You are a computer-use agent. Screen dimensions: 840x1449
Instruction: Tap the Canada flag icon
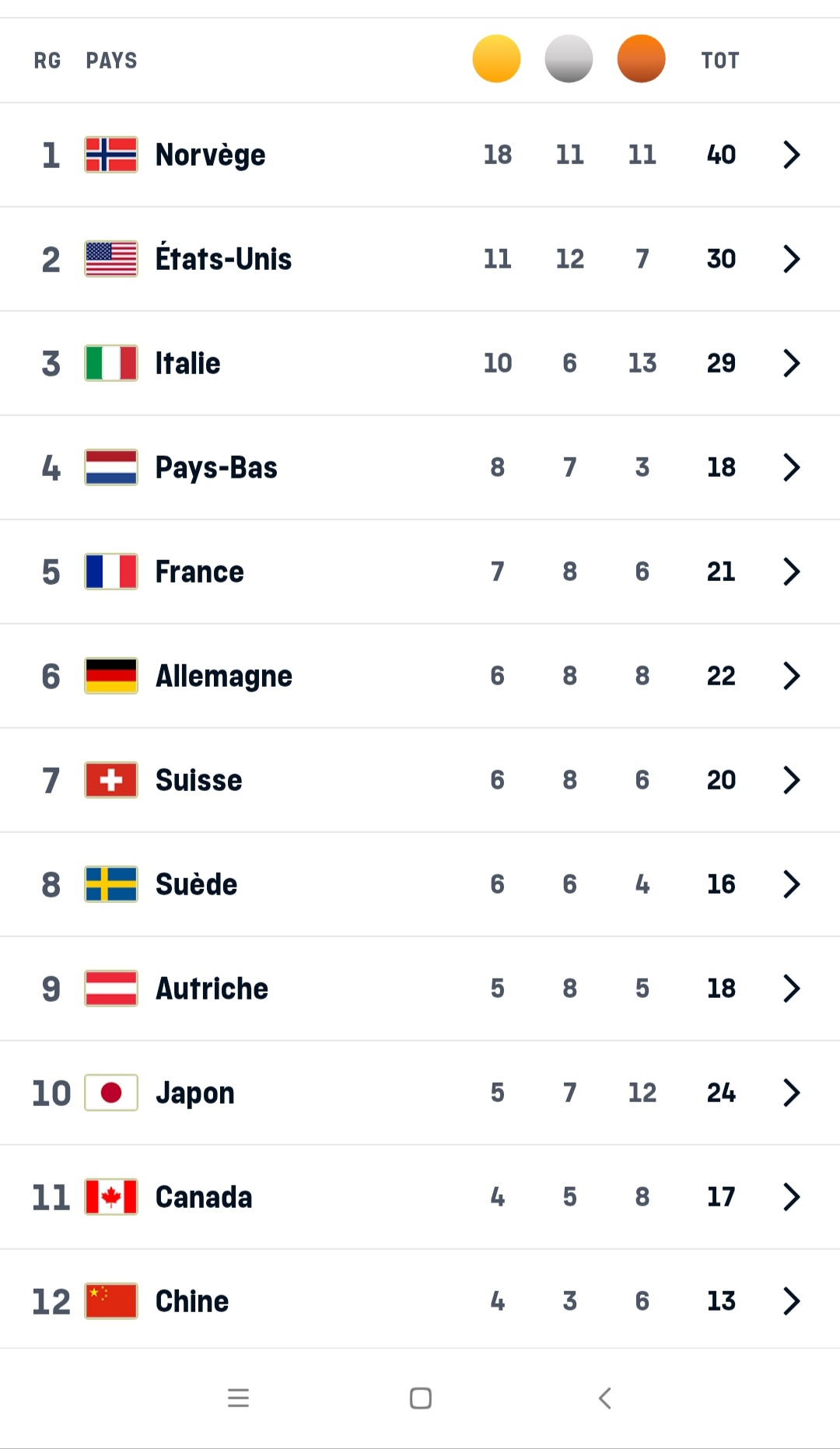tap(111, 1197)
